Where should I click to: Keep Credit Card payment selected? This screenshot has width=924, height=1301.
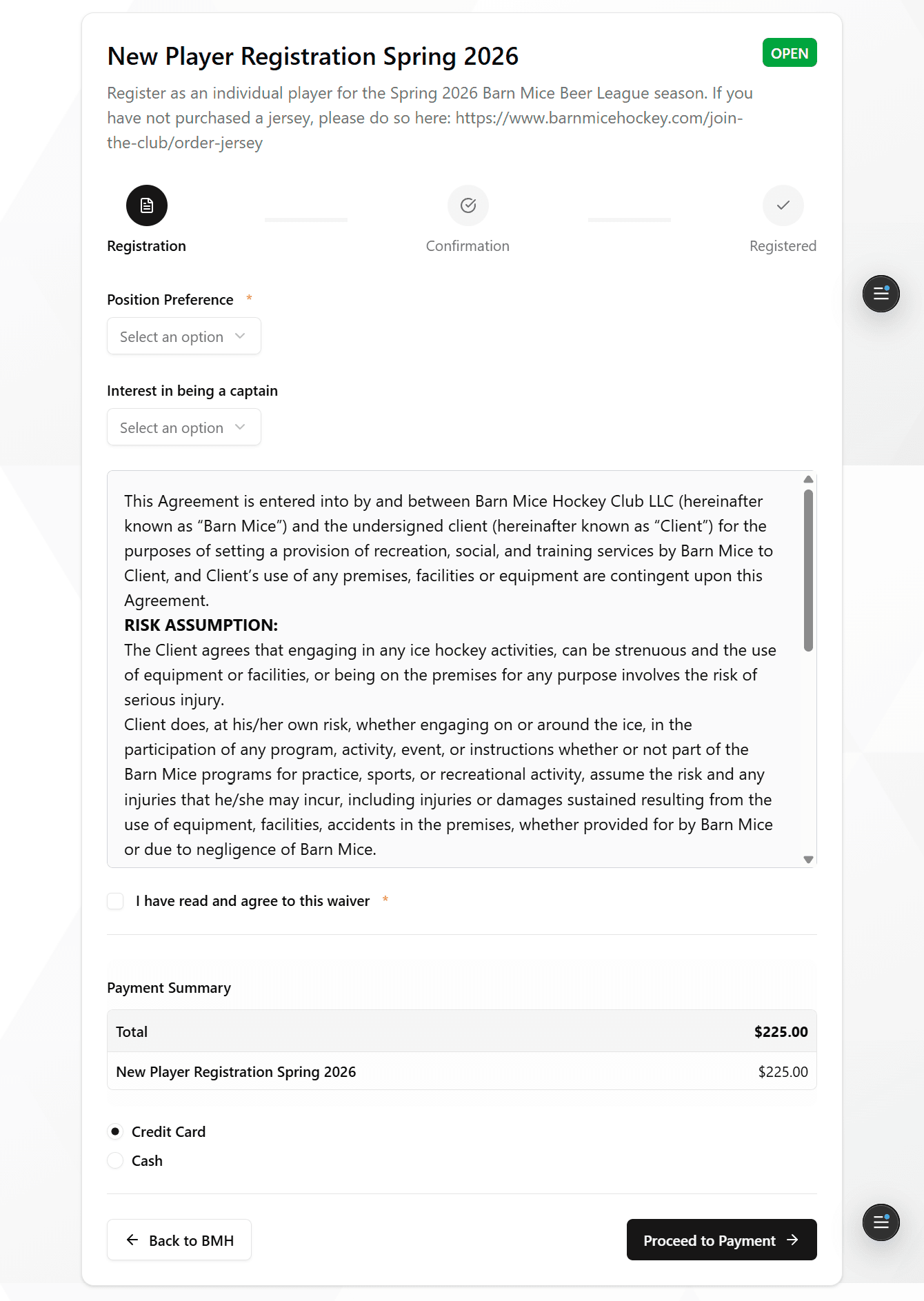point(115,1131)
